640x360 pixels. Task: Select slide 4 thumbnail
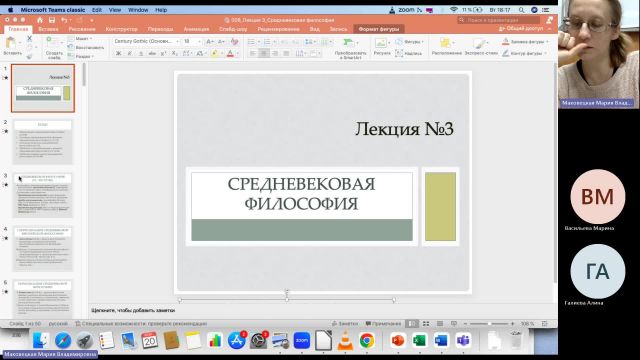(42, 249)
